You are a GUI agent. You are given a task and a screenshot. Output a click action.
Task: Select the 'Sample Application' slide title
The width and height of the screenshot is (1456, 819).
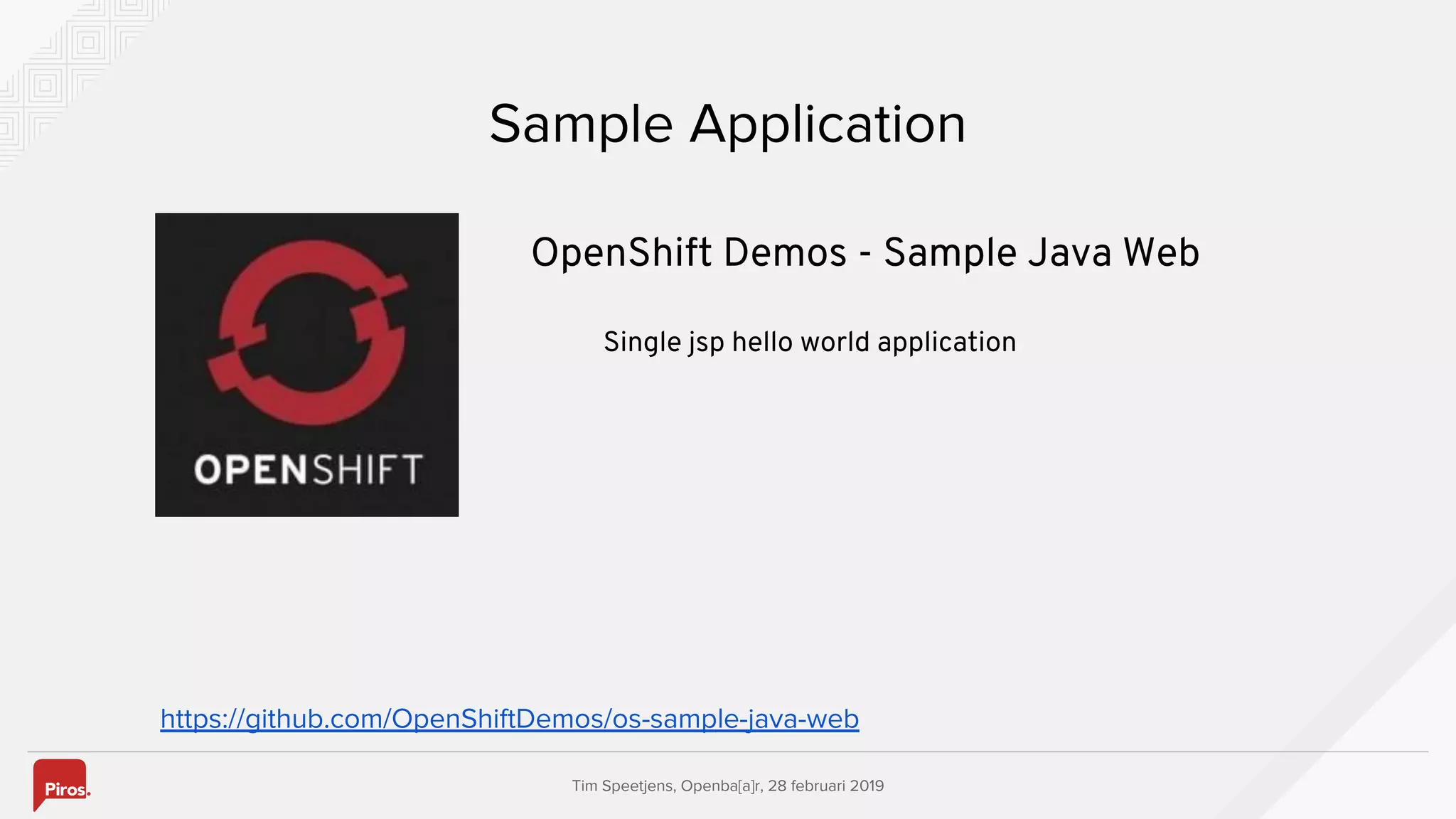coord(727,124)
